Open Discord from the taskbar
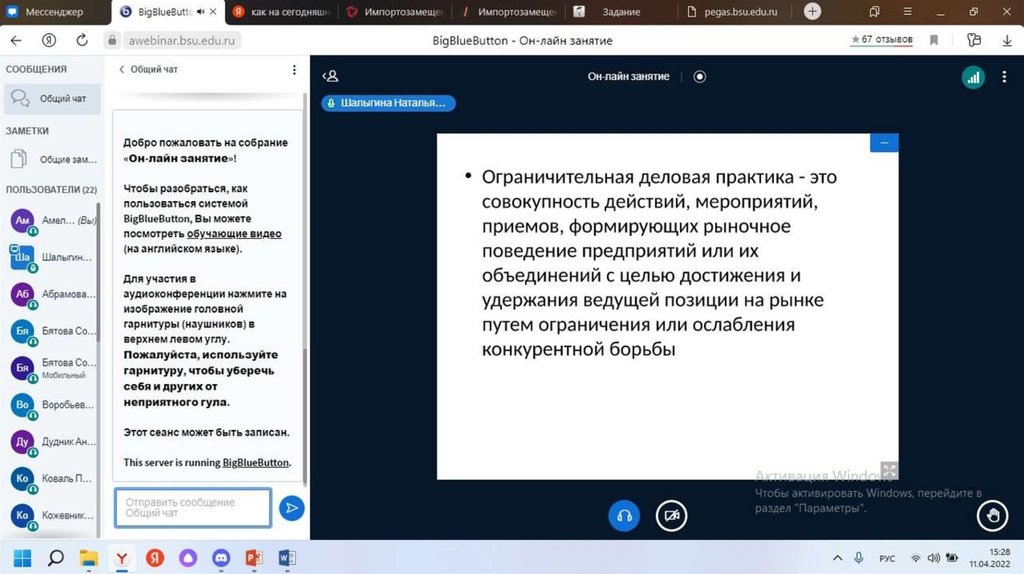The height and width of the screenshot is (574, 1024). (x=221, y=558)
